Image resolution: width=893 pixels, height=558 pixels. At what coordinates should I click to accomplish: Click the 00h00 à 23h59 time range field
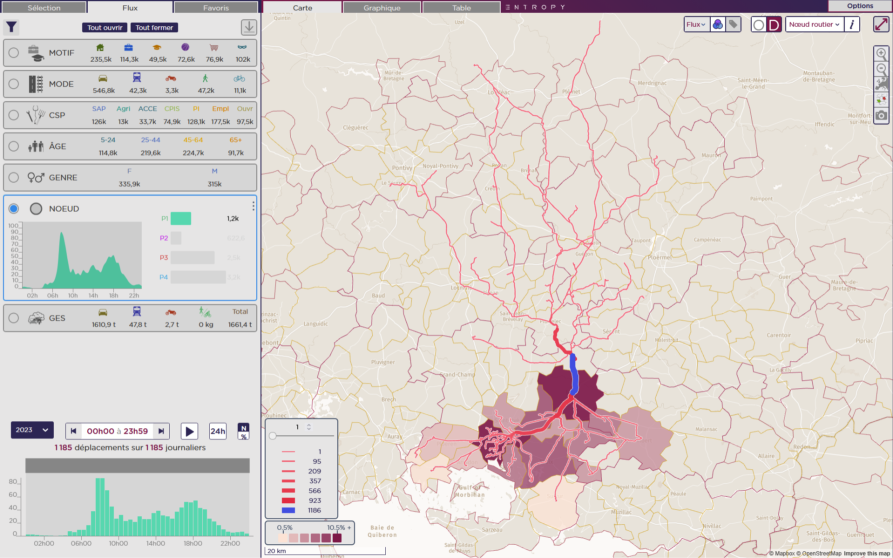(117, 431)
